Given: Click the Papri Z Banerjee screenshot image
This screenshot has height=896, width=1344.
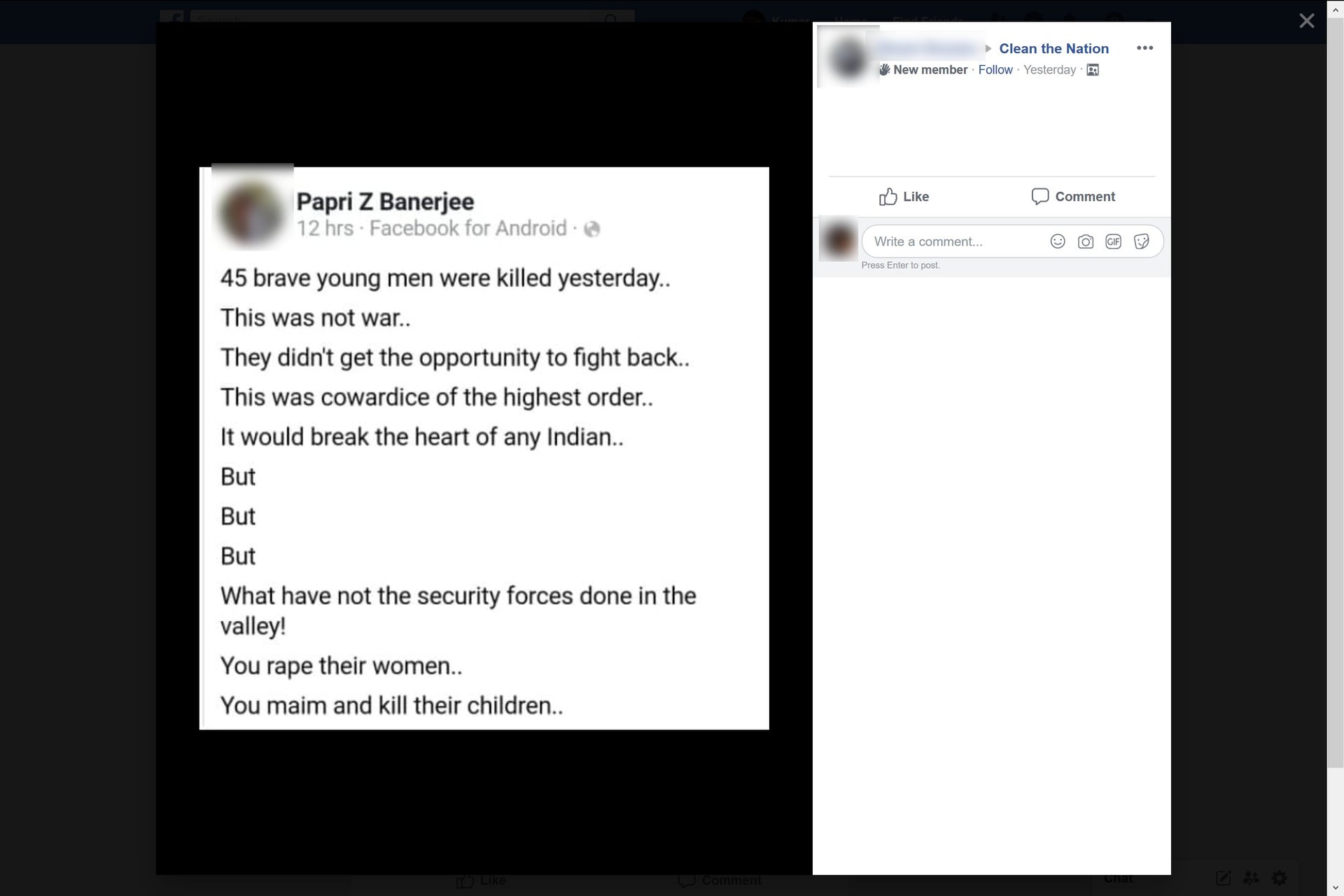Looking at the screenshot, I should pyautogui.click(x=484, y=448).
